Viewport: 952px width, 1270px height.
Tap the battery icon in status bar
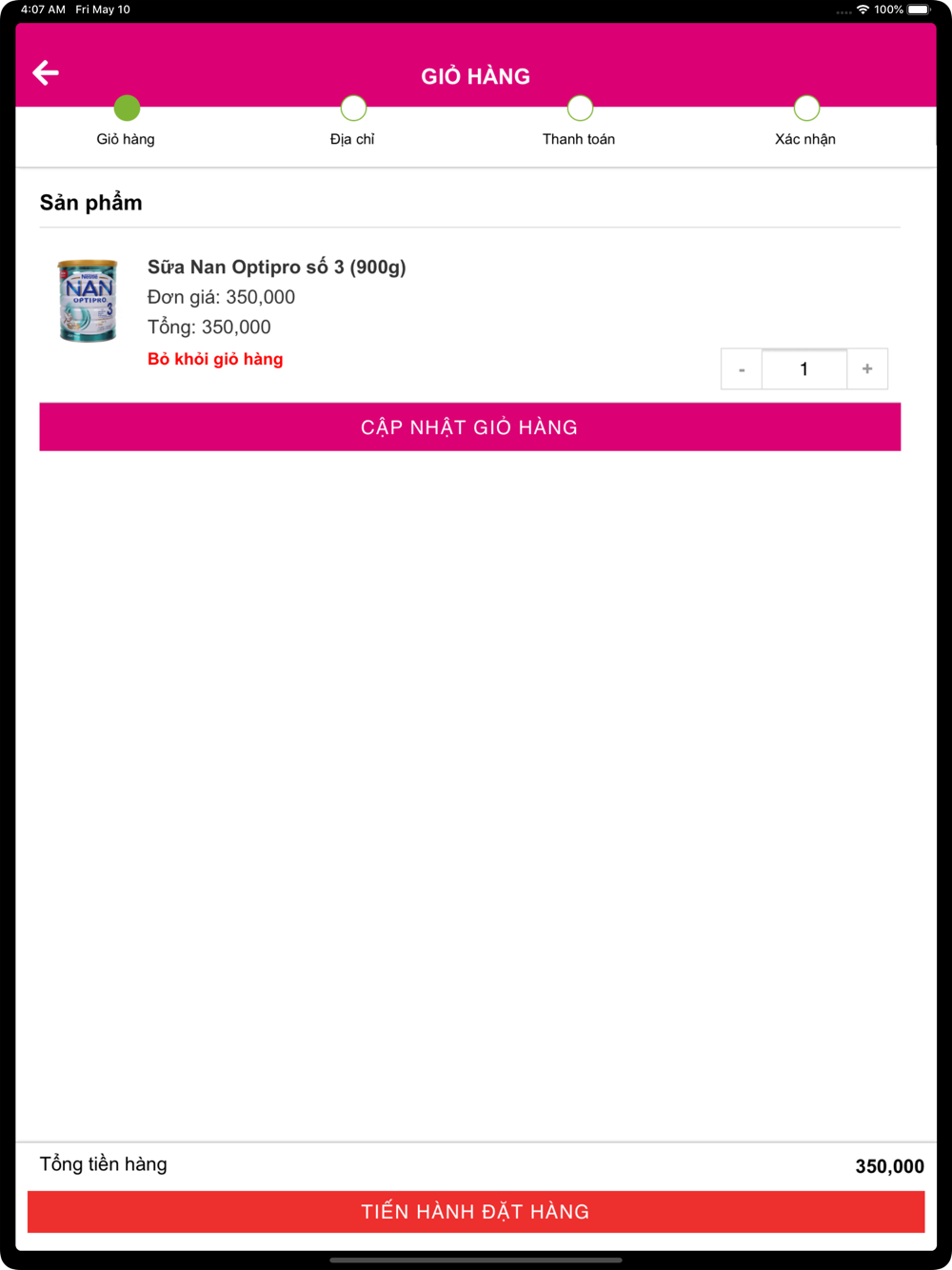pos(920,10)
